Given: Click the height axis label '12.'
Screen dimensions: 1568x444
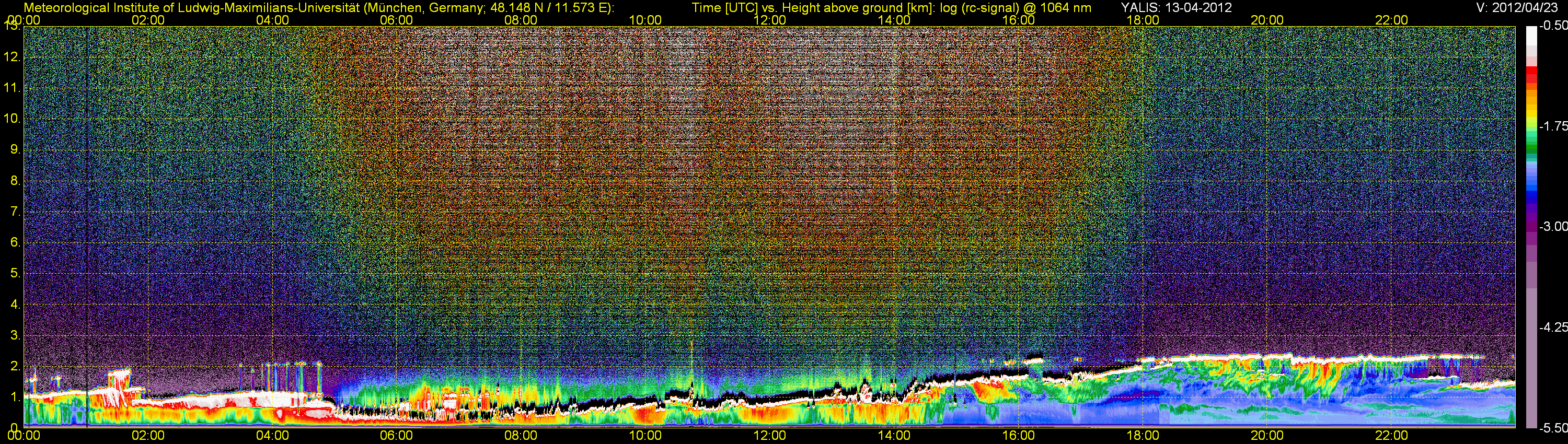Looking at the screenshot, I should point(12,57).
